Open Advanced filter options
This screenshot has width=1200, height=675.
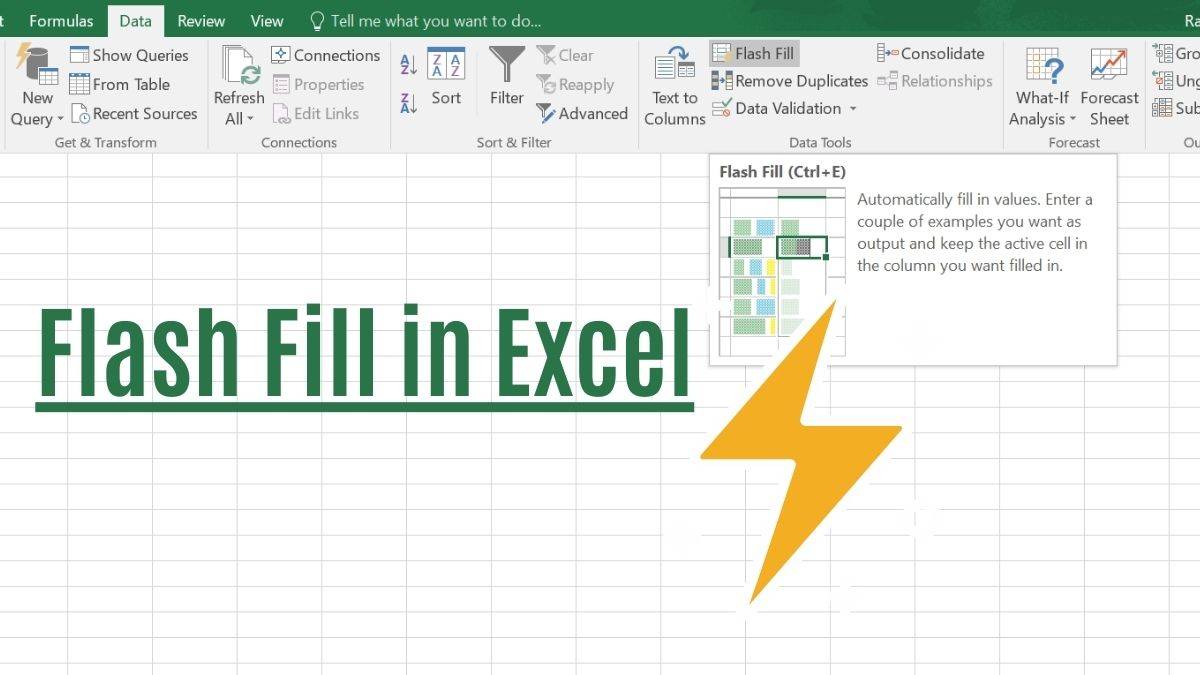(582, 113)
